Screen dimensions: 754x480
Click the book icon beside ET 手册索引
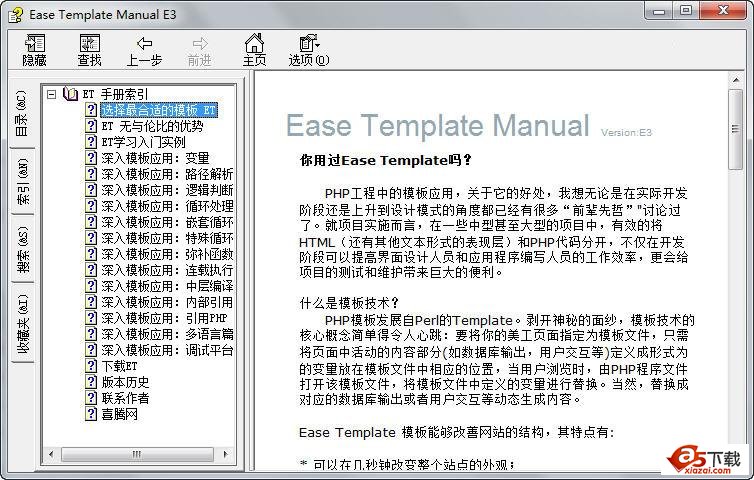(x=70, y=94)
